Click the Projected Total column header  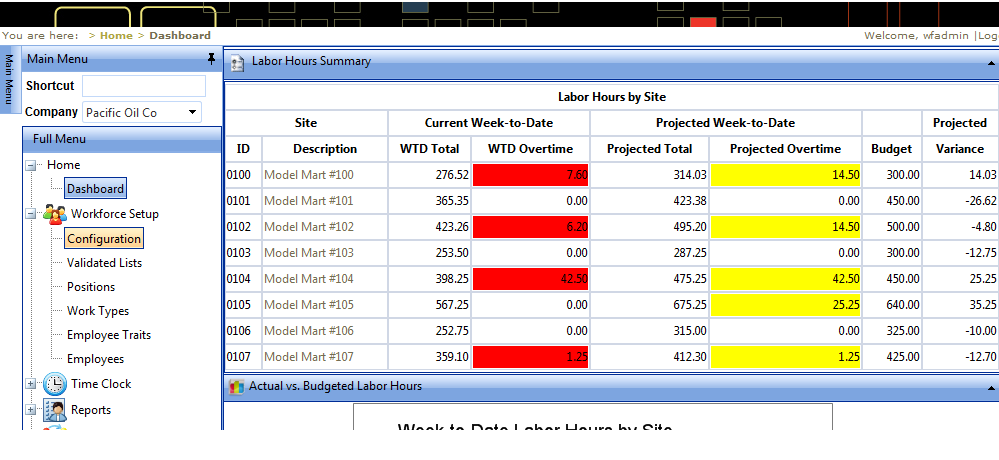click(x=649, y=149)
